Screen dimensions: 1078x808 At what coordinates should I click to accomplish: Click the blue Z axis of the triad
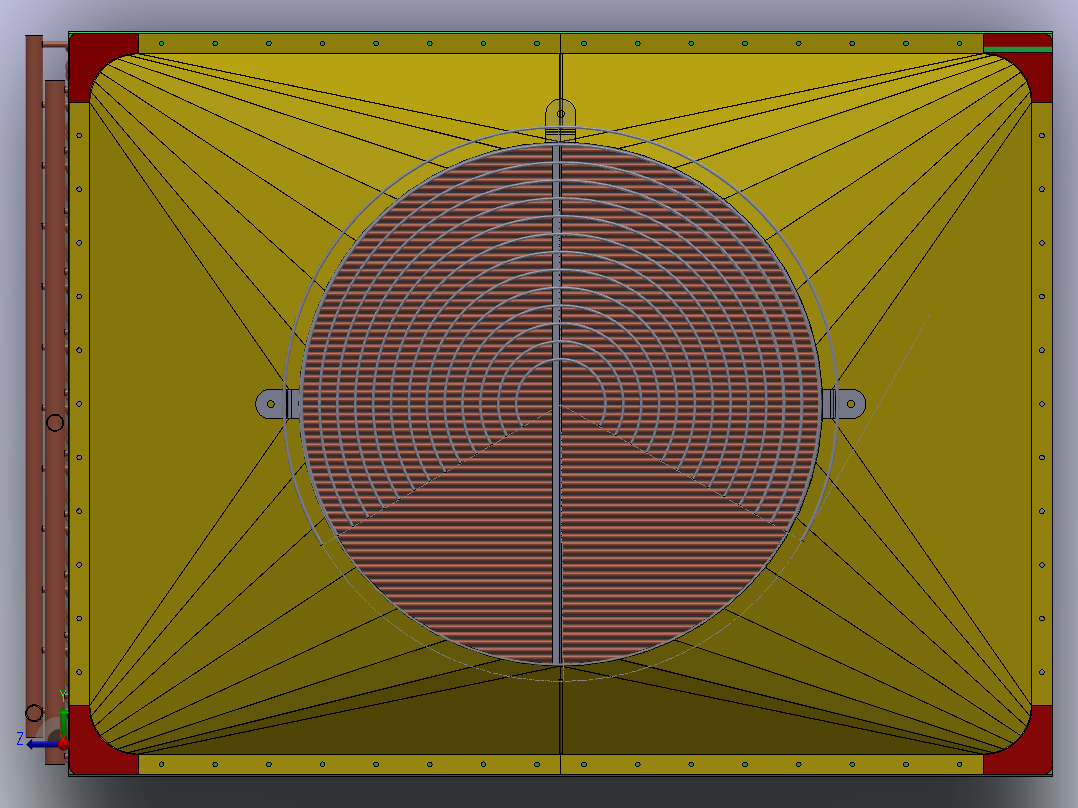(41, 744)
